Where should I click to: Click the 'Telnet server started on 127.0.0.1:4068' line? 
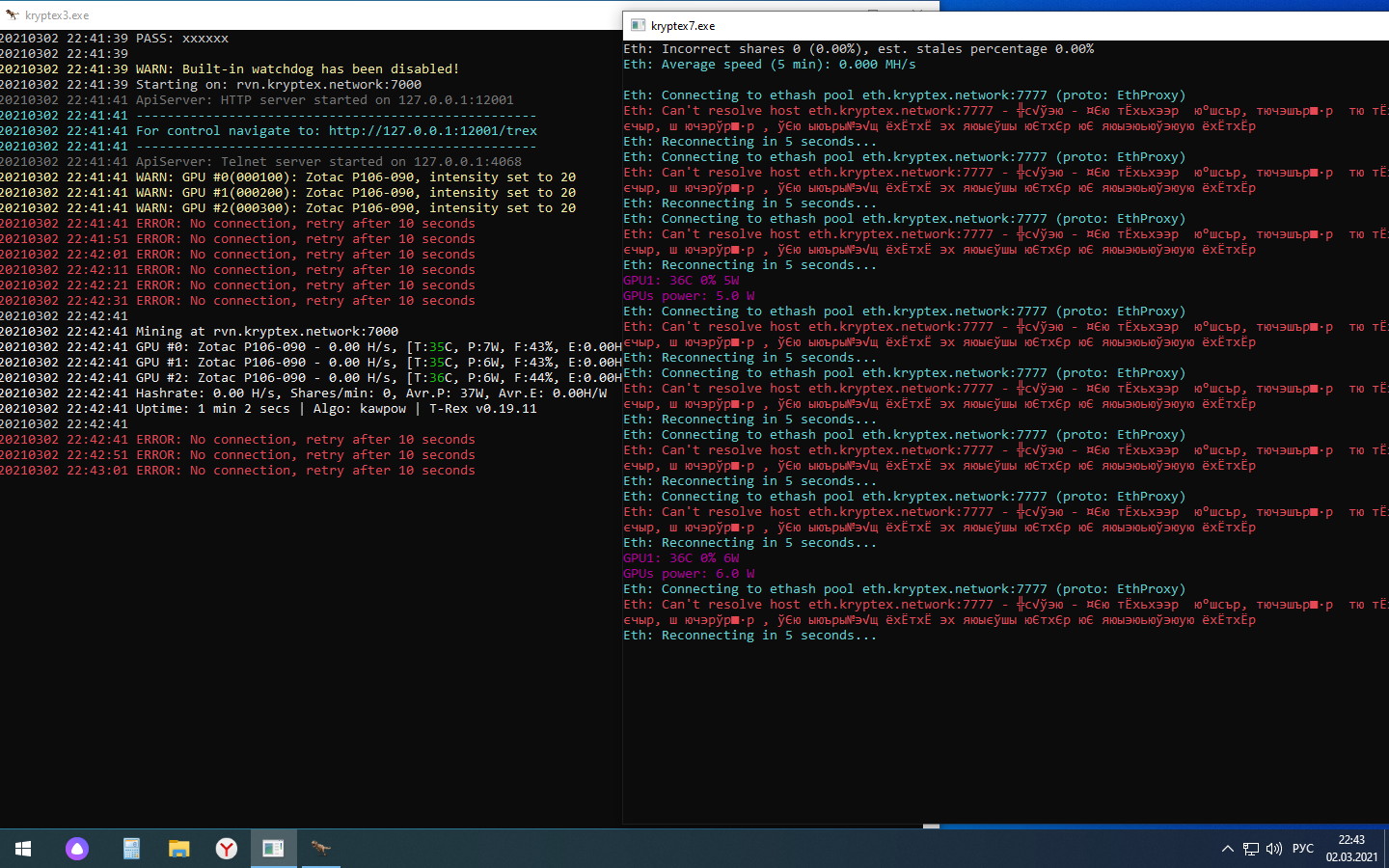[x=260, y=162]
